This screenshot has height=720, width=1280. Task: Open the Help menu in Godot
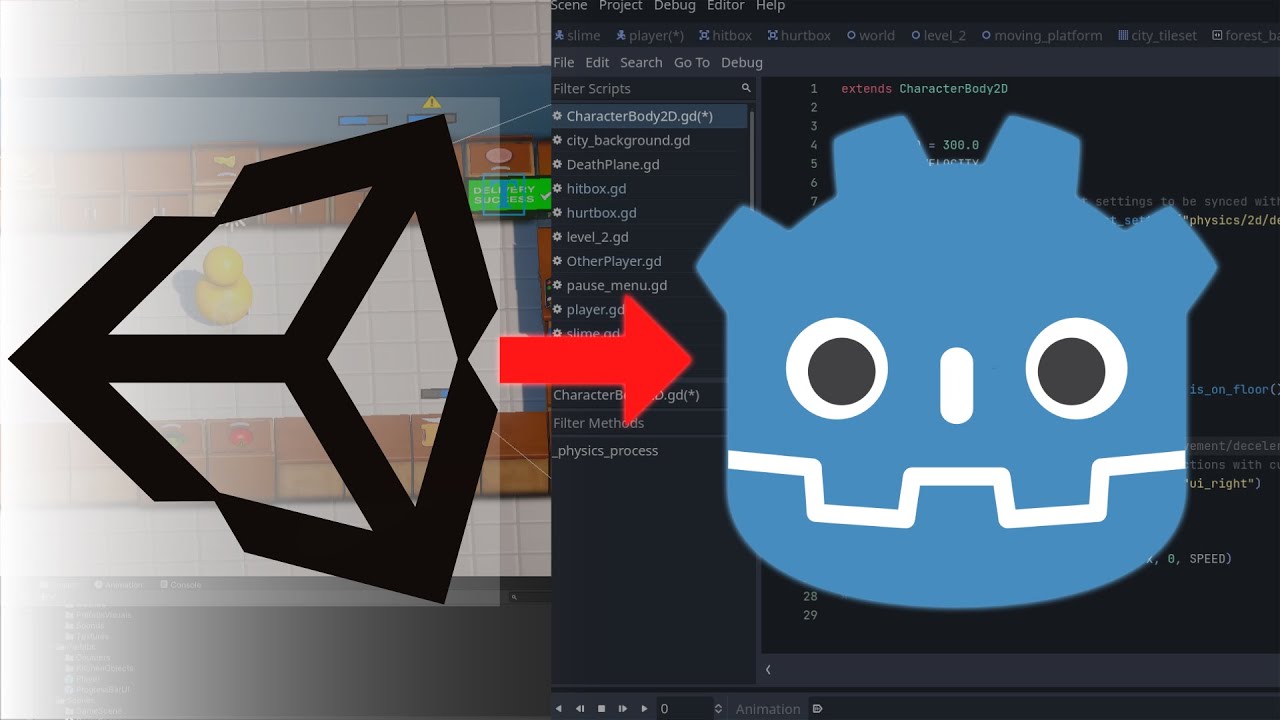pos(770,6)
